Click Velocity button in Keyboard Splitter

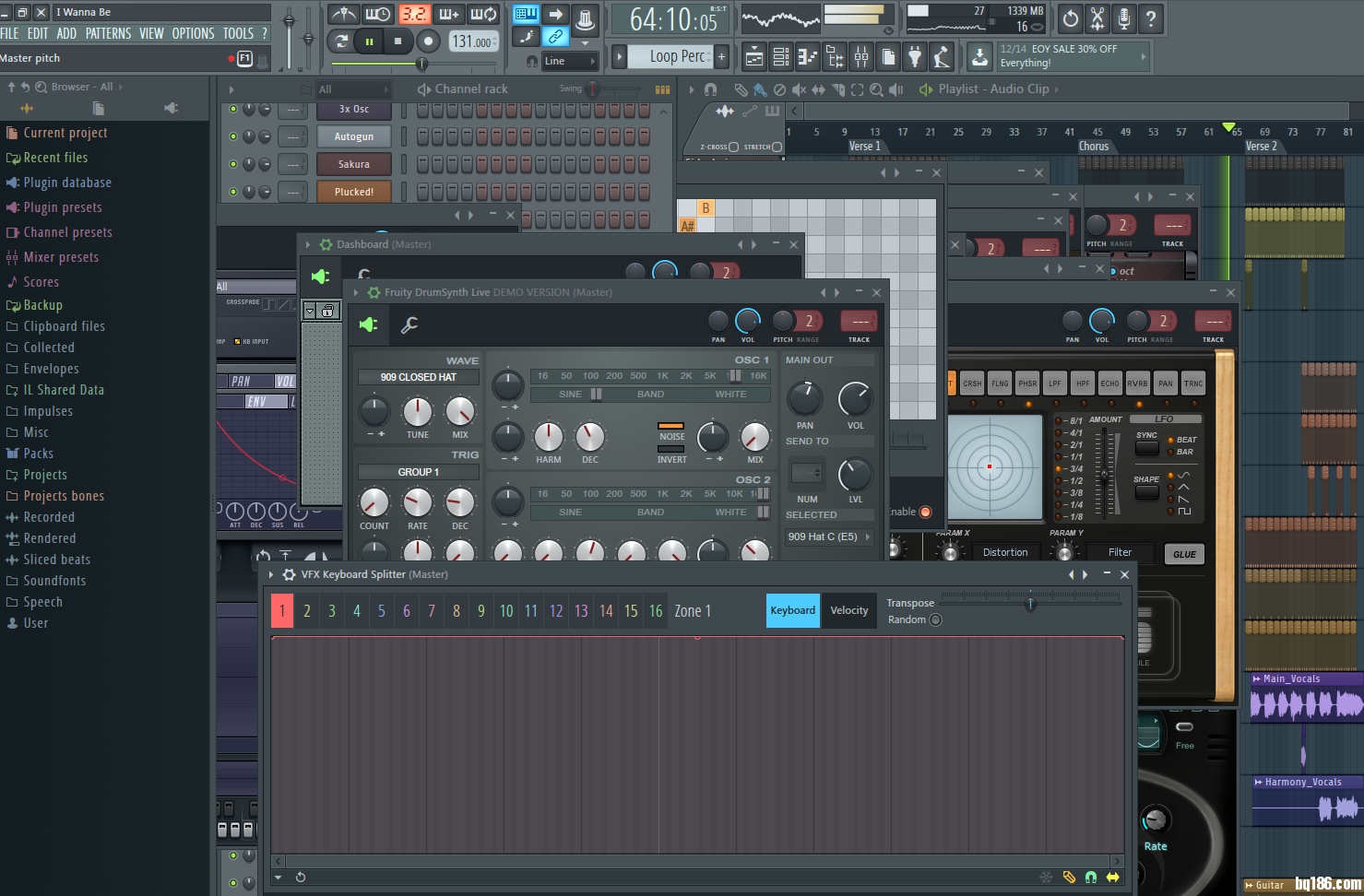[849, 610]
